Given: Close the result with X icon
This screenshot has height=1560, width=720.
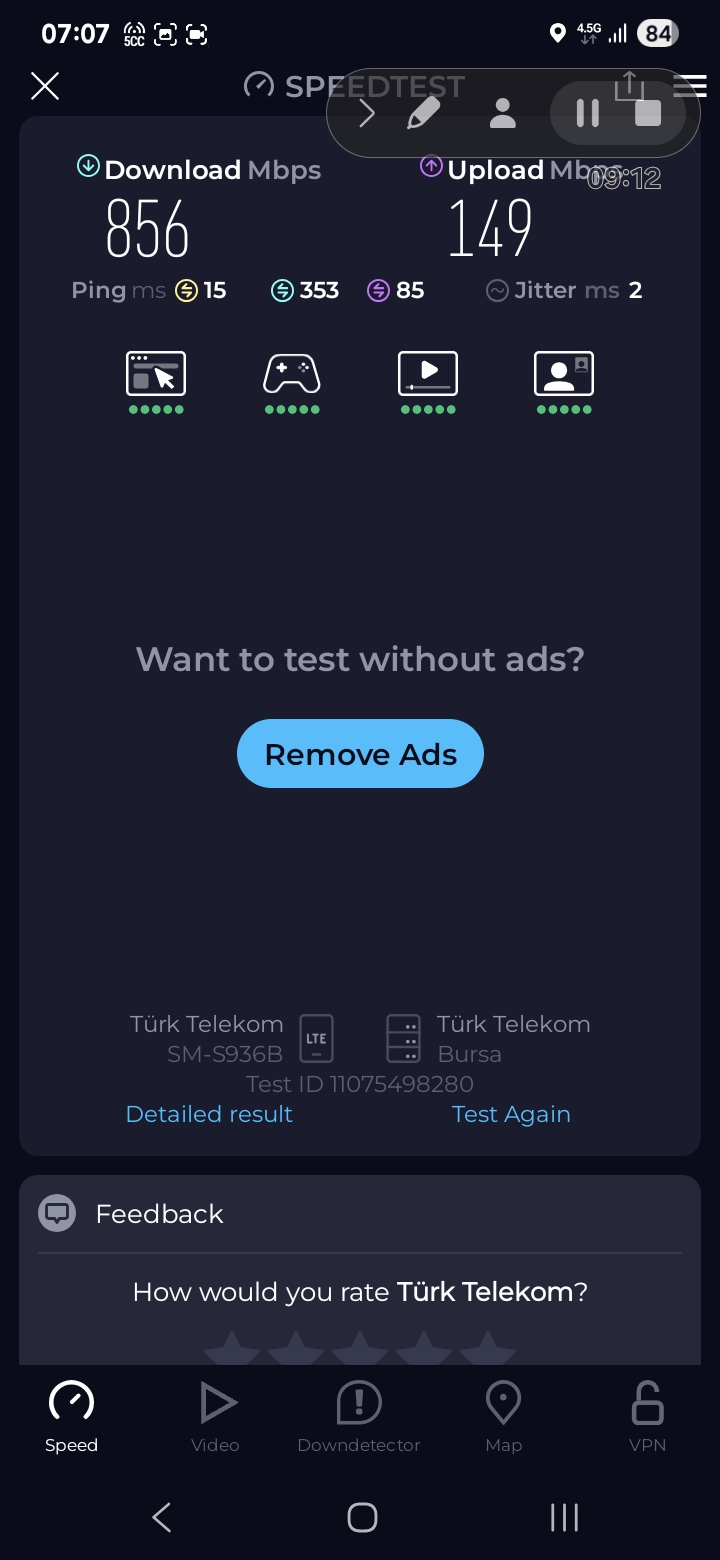Looking at the screenshot, I should click(45, 86).
